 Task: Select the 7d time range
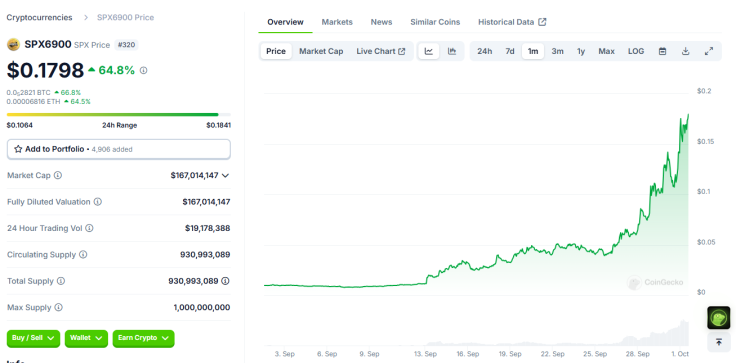tap(510, 51)
